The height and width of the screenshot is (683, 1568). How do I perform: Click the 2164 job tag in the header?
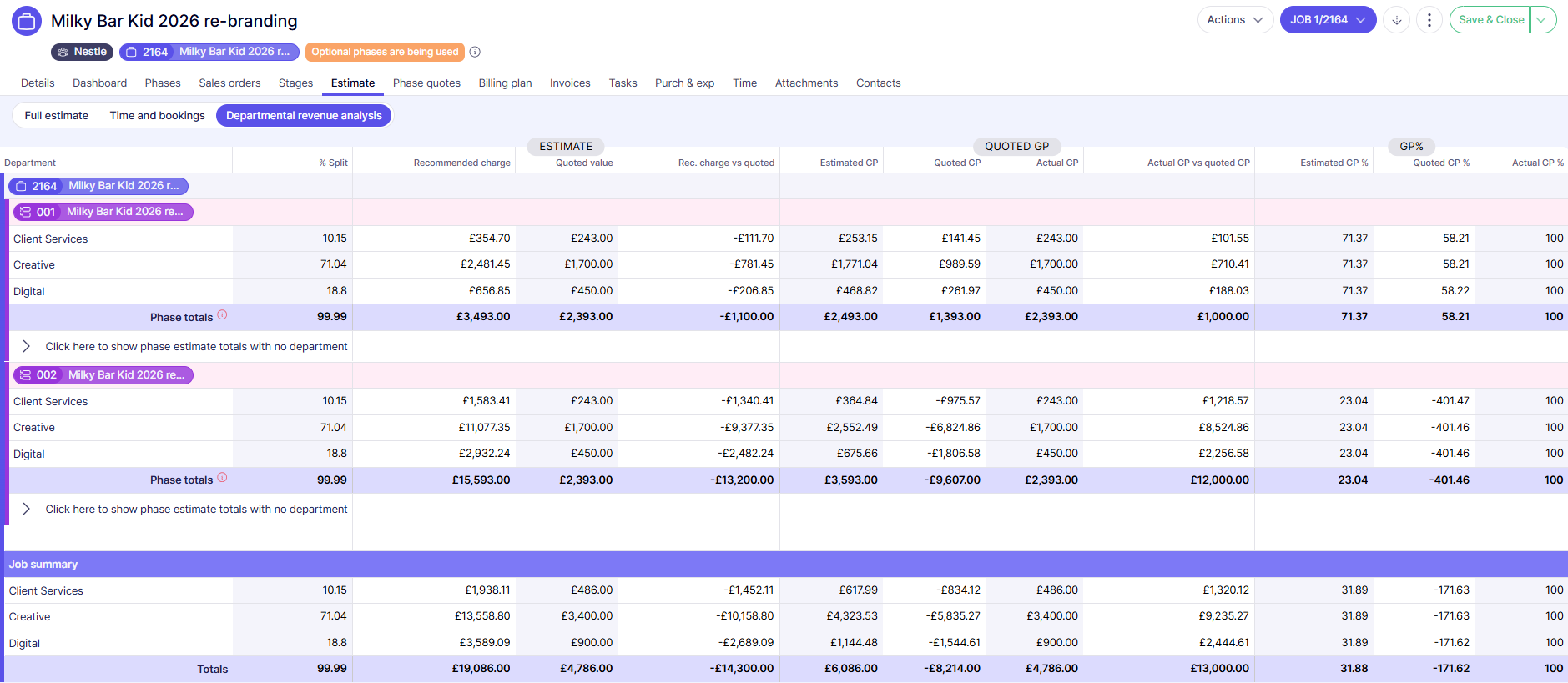coord(209,52)
